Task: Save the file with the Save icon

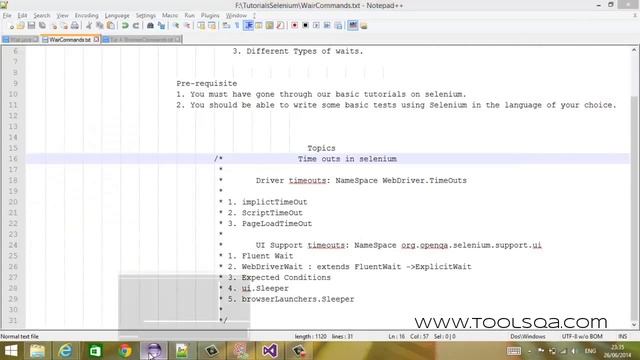Action: tap(31, 26)
